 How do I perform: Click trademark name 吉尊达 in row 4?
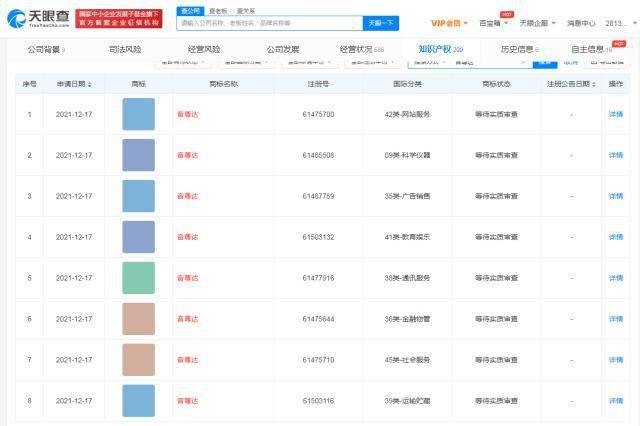click(x=187, y=237)
